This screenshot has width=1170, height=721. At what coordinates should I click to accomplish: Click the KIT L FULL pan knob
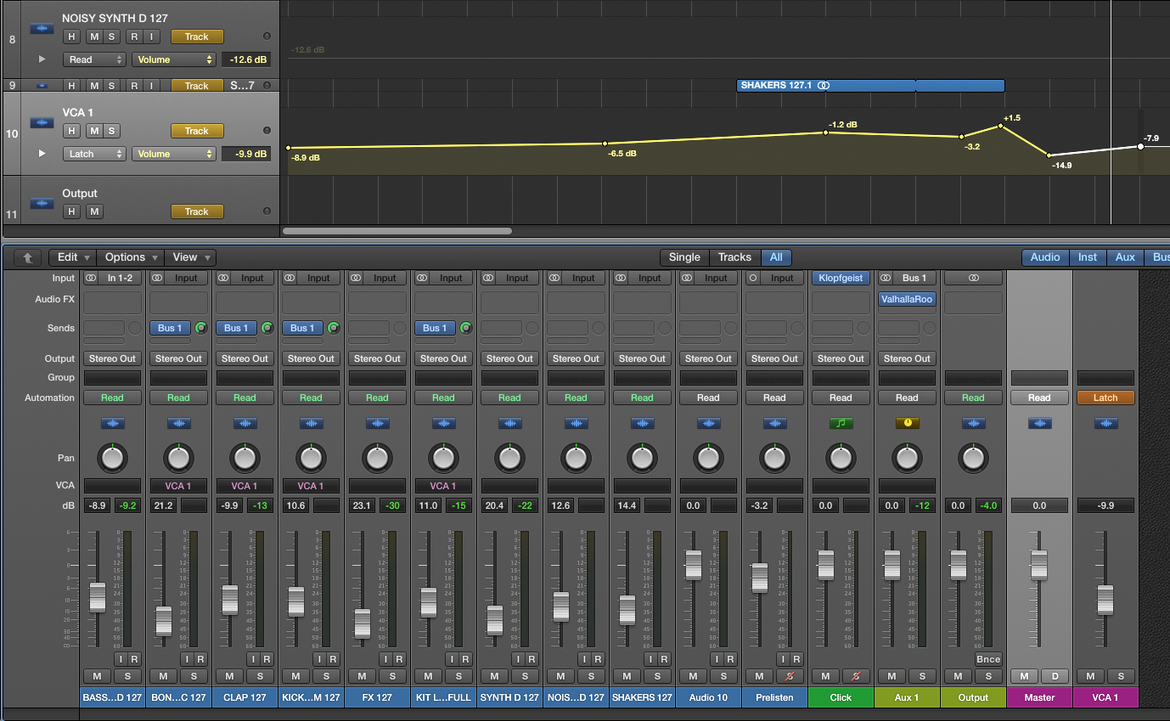[443, 458]
